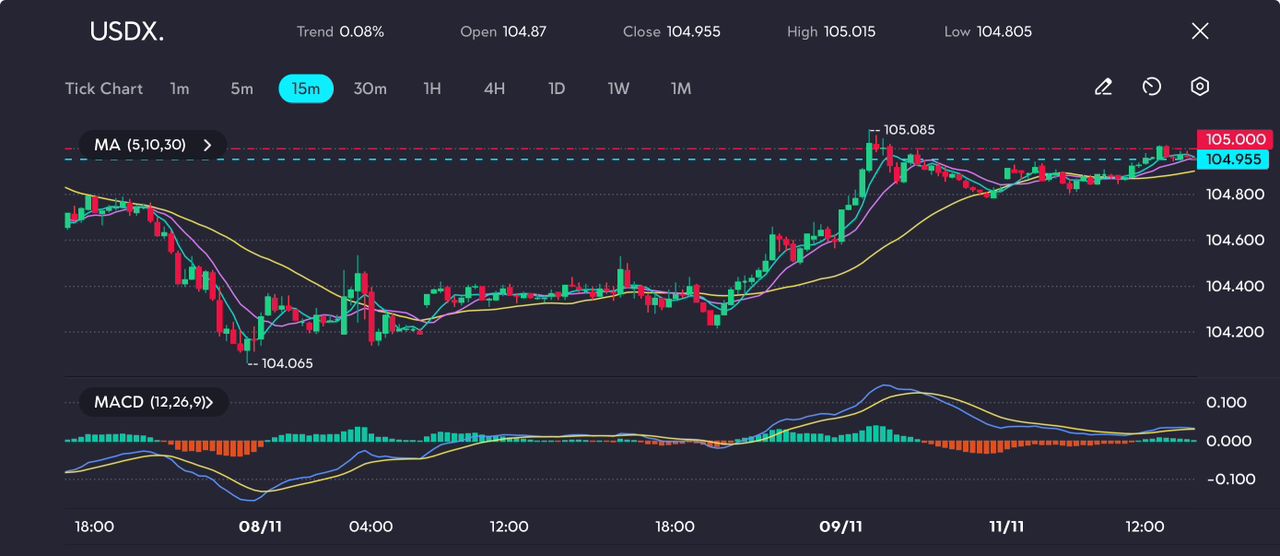Switch to 1M monthly timeframe
This screenshot has width=1280, height=556.
[x=681, y=88]
